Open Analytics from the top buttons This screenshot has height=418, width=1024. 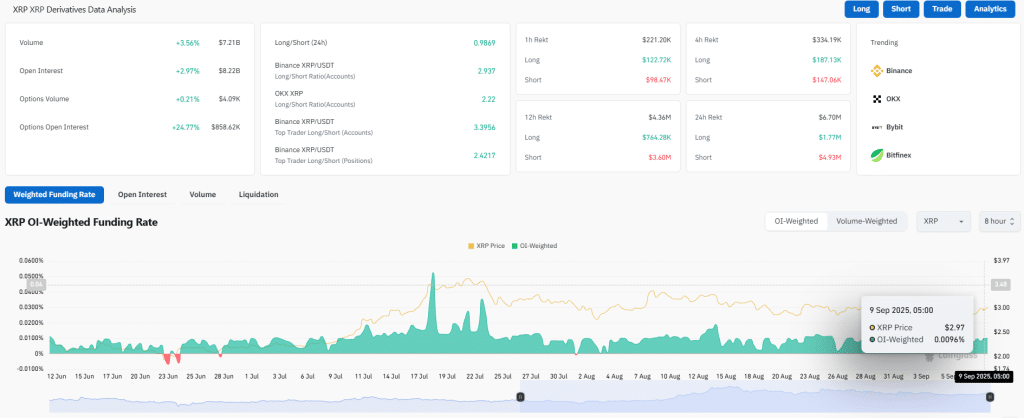tap(992, 9)
